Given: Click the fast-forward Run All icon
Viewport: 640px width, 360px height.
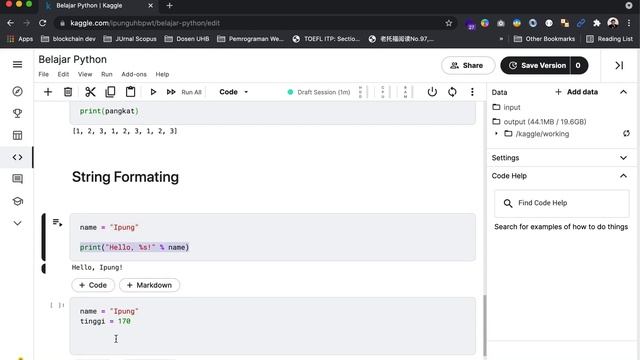Looking at the screenshot, I should (x=171, y=92).
